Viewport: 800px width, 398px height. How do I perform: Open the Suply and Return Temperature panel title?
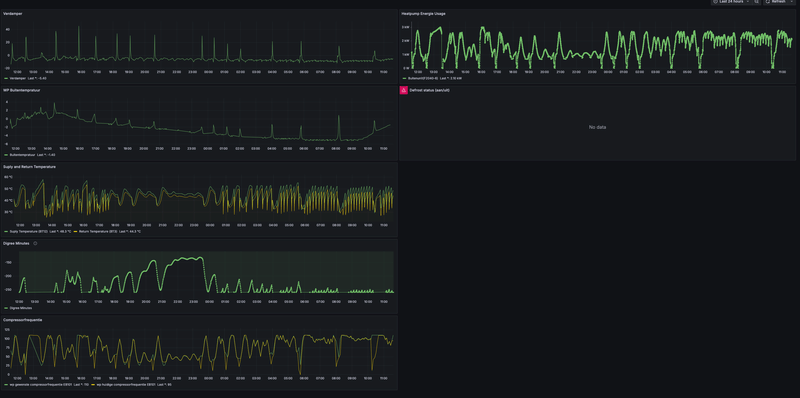click(x=29, y=166)
